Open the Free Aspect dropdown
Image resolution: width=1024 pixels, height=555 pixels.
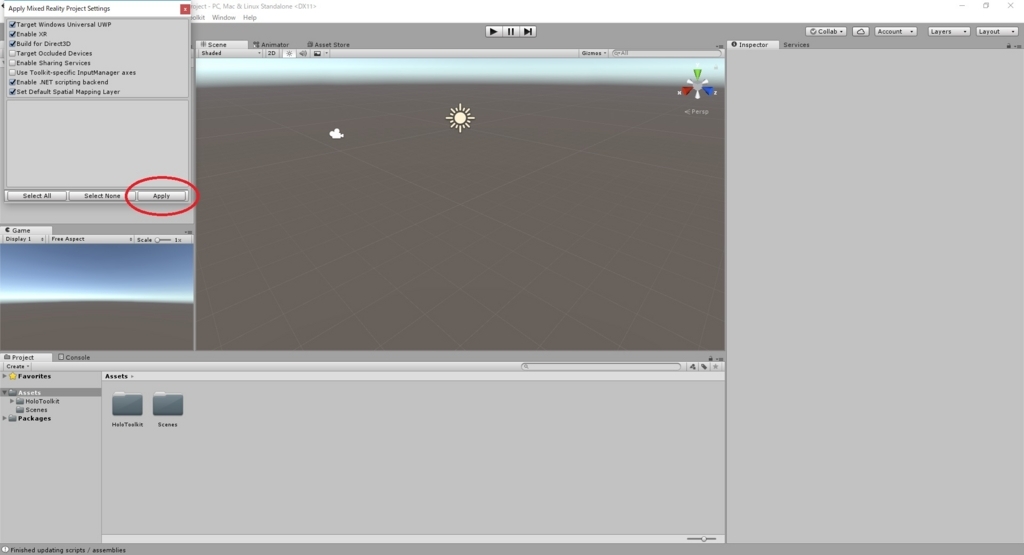[x=91, y=240]
